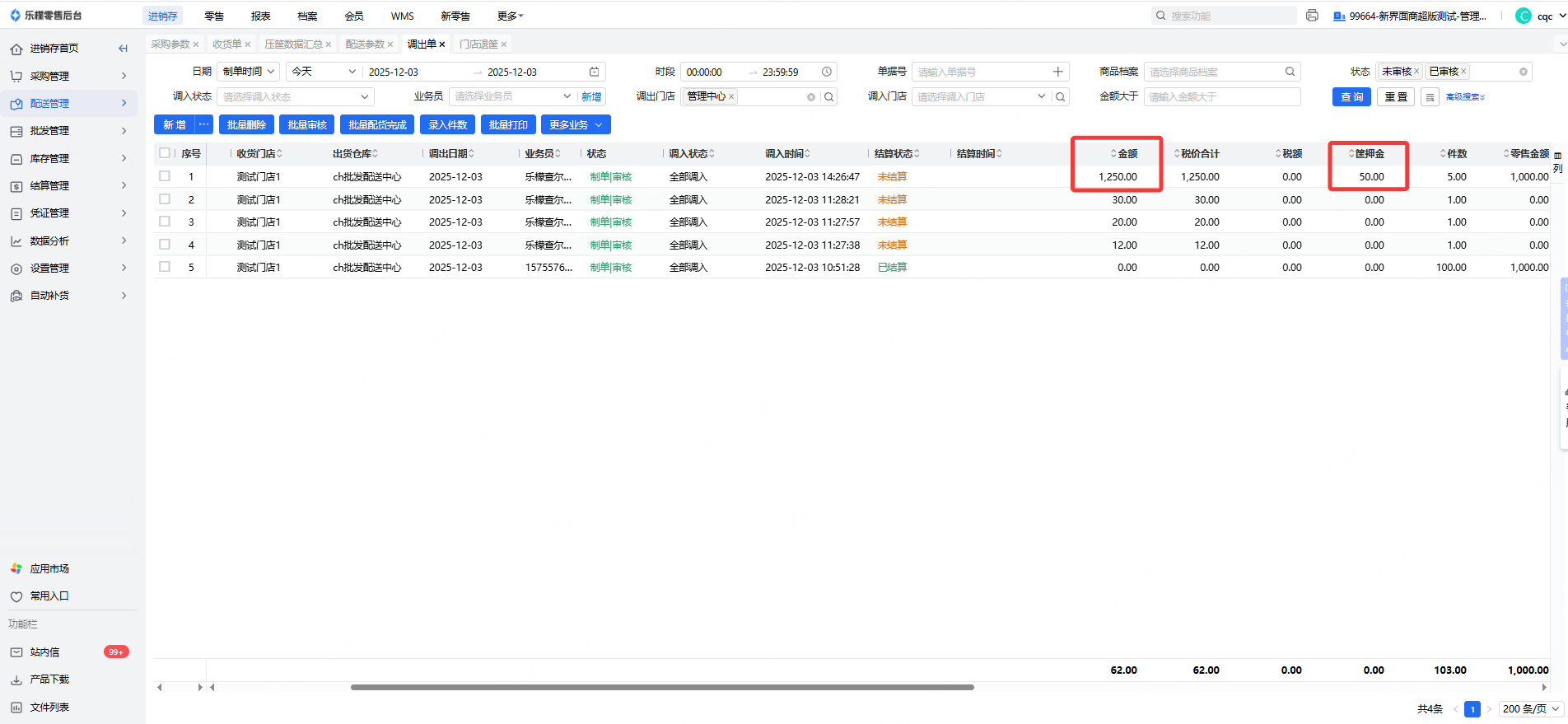Click the plus icon in 单据号 field
Screen dimensions: 1568x724
(x=1058, y=72)
